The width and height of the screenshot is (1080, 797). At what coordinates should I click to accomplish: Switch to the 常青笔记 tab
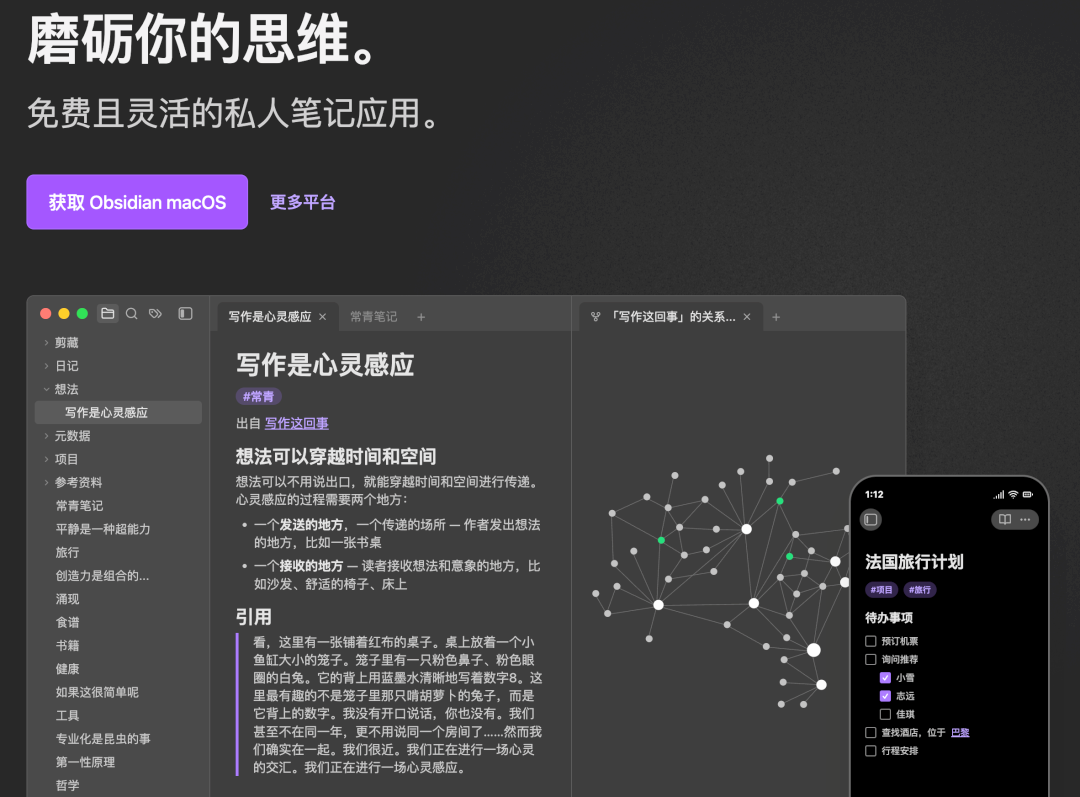(x=373, y=317)
